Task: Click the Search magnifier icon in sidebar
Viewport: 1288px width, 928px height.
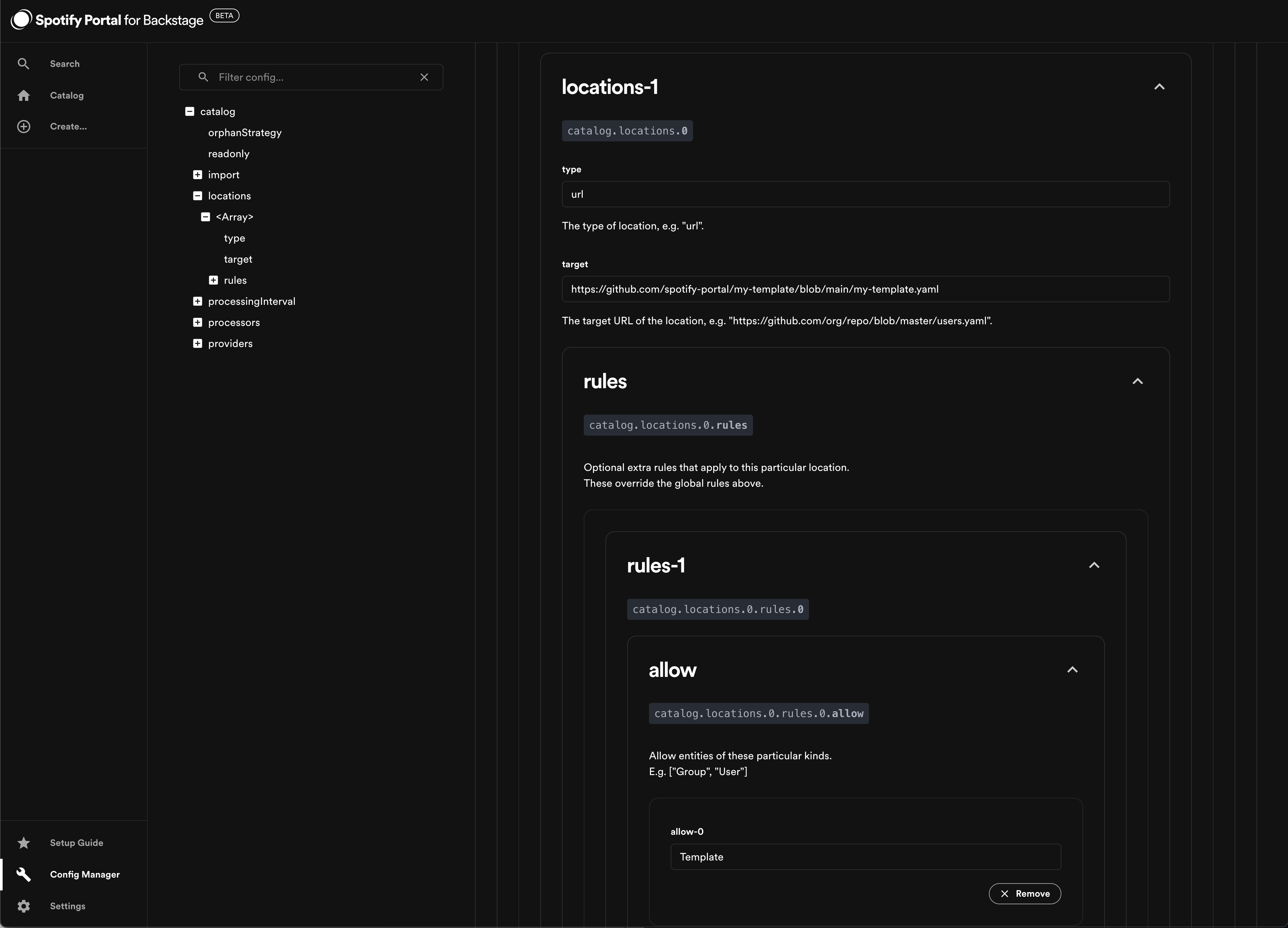Action: pyautogui.click(x=23, y=64)
